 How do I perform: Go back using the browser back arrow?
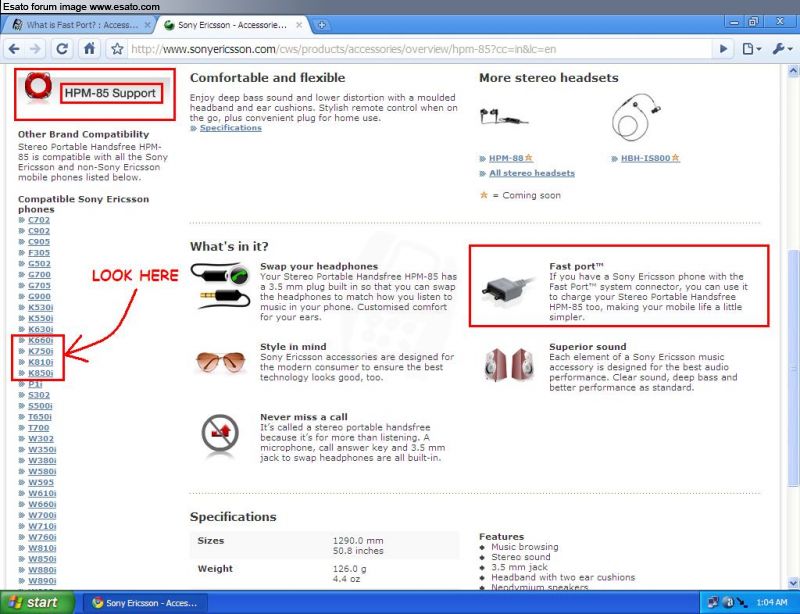[14, 49]
